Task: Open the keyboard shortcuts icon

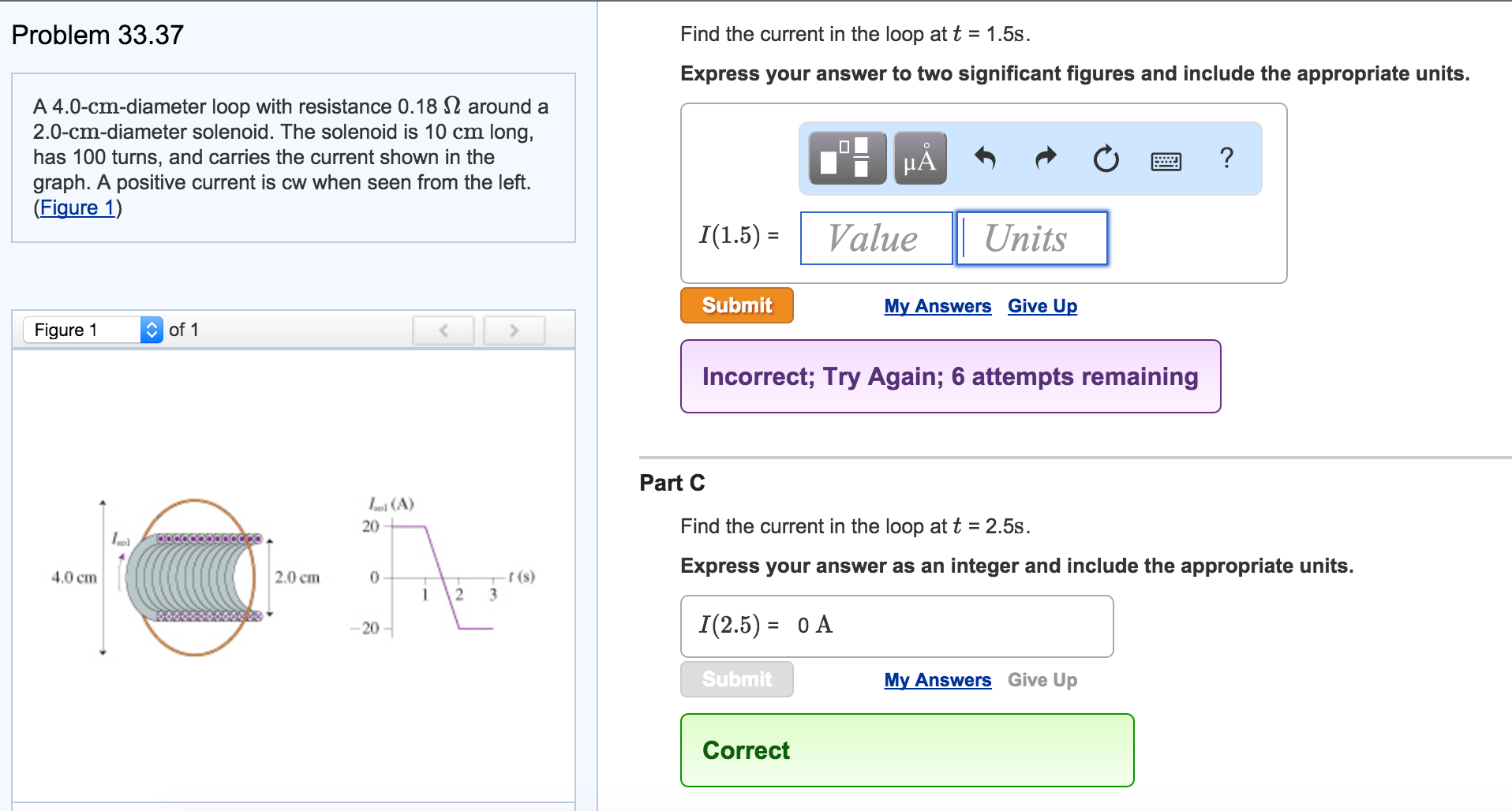Action: click(1166, 162)
